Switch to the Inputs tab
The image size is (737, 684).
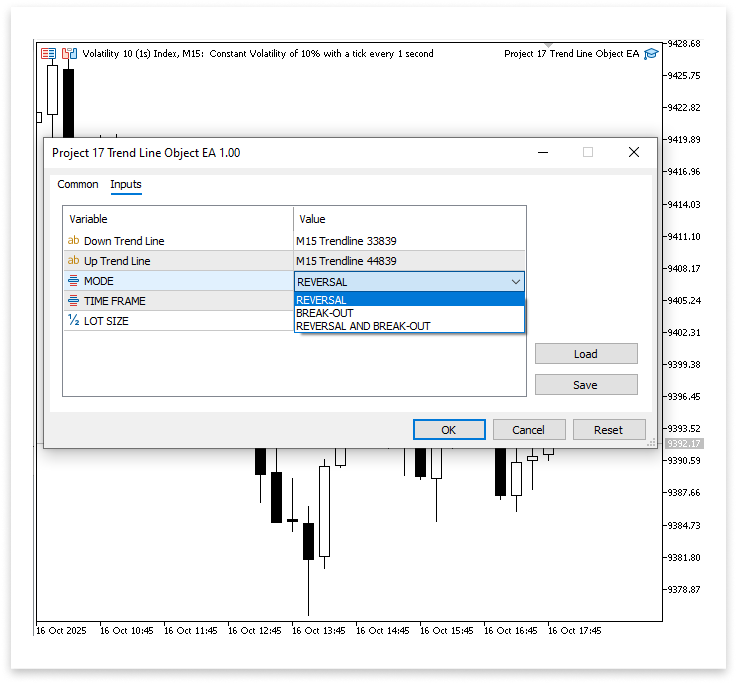[x=125, y=184]
